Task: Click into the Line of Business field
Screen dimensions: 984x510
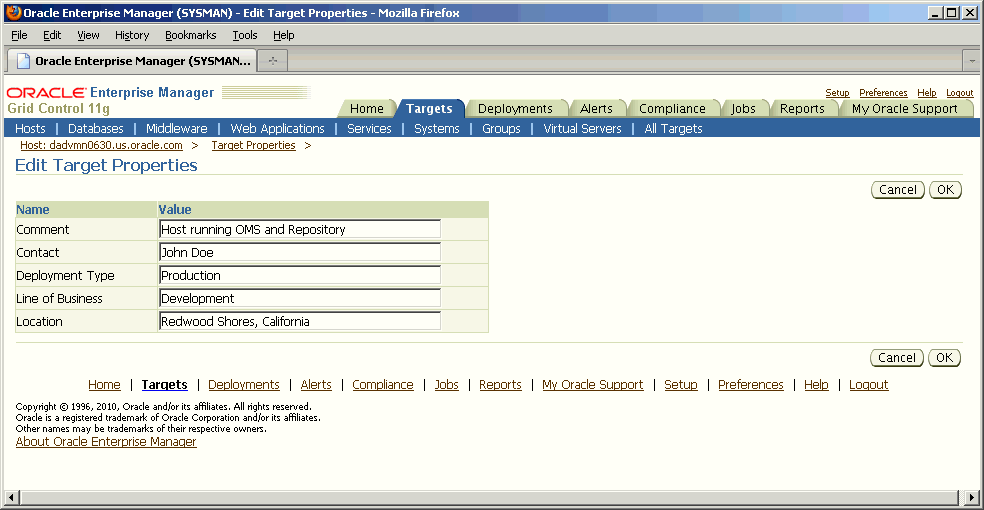Action: coord(300,298)
